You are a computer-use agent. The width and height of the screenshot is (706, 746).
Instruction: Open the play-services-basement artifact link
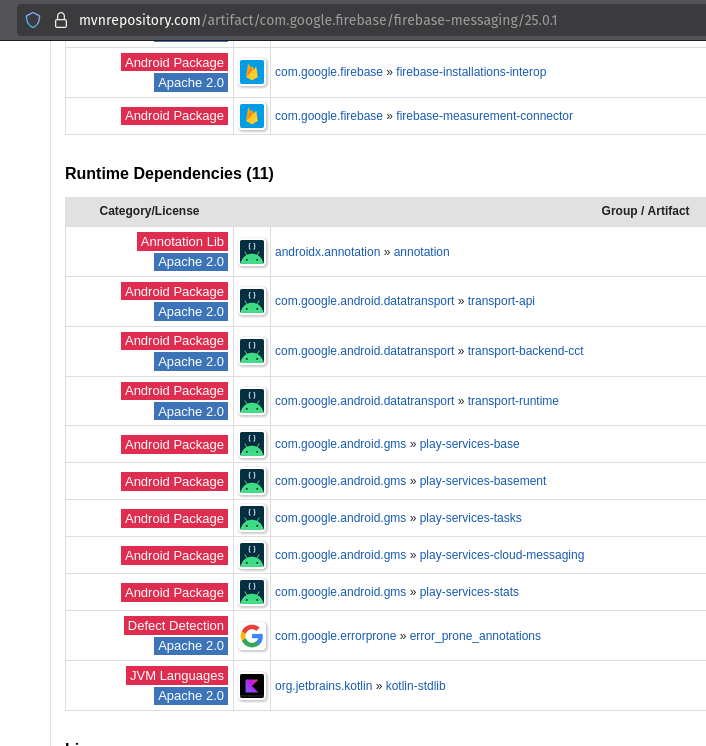point(482,481)
